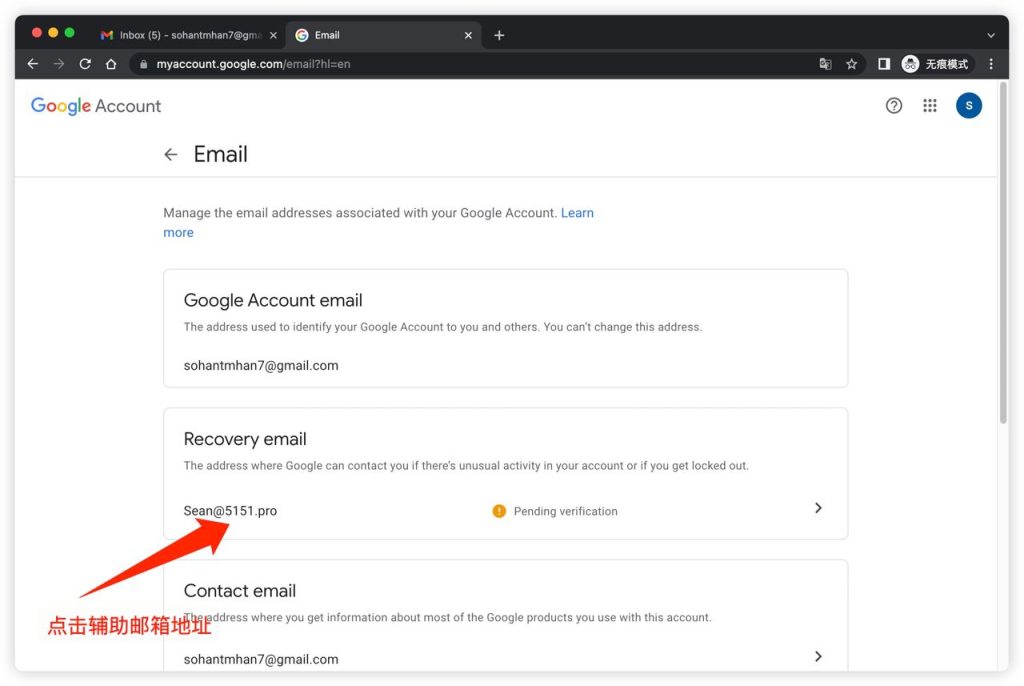Click the Learn more link
Image resolution: width=1024 pixels, height=686 pixels.
pos(577,213)
